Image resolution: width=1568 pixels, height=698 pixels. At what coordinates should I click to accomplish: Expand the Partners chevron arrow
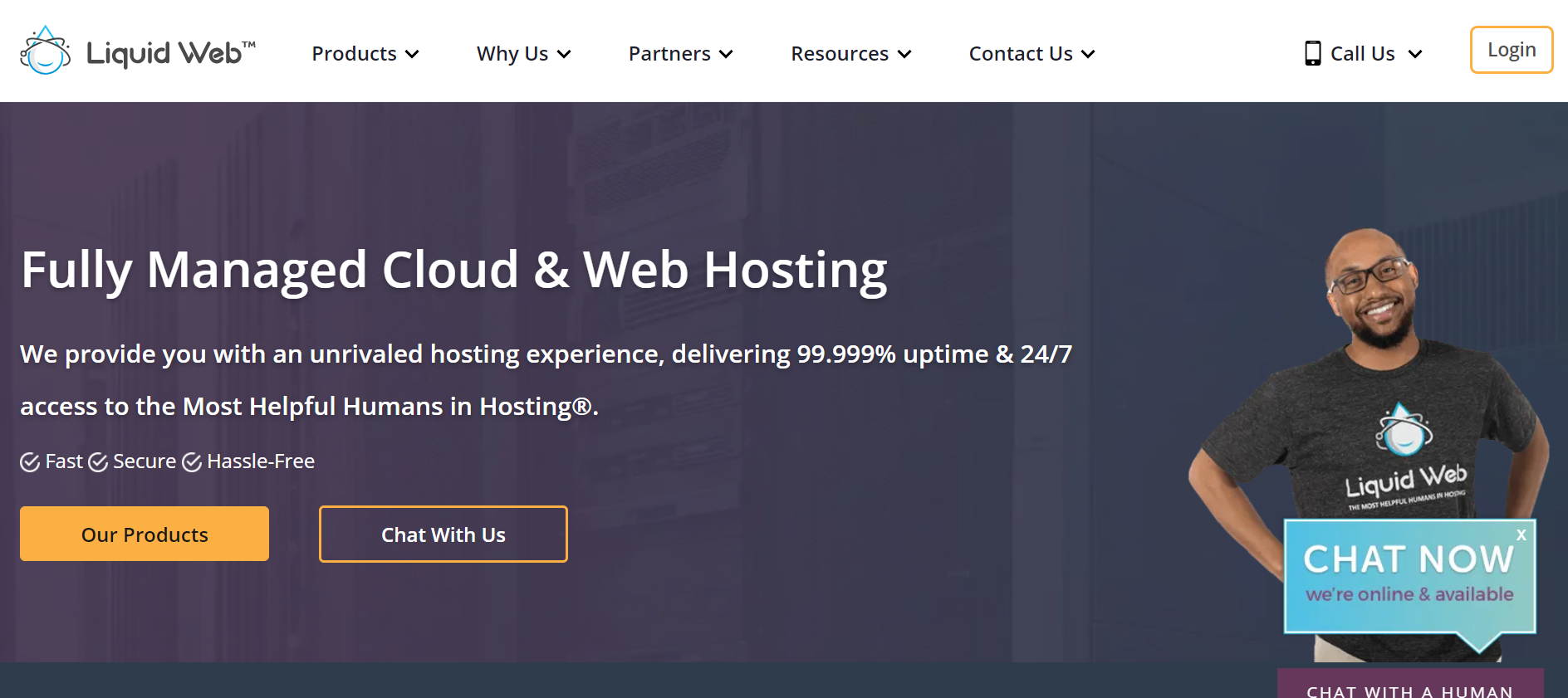[726, 55]
